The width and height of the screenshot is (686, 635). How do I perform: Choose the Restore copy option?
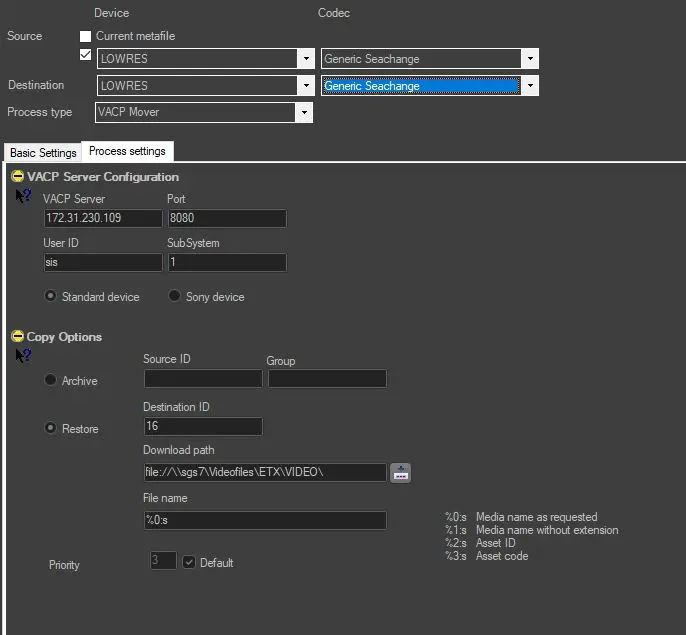[51, 429]
